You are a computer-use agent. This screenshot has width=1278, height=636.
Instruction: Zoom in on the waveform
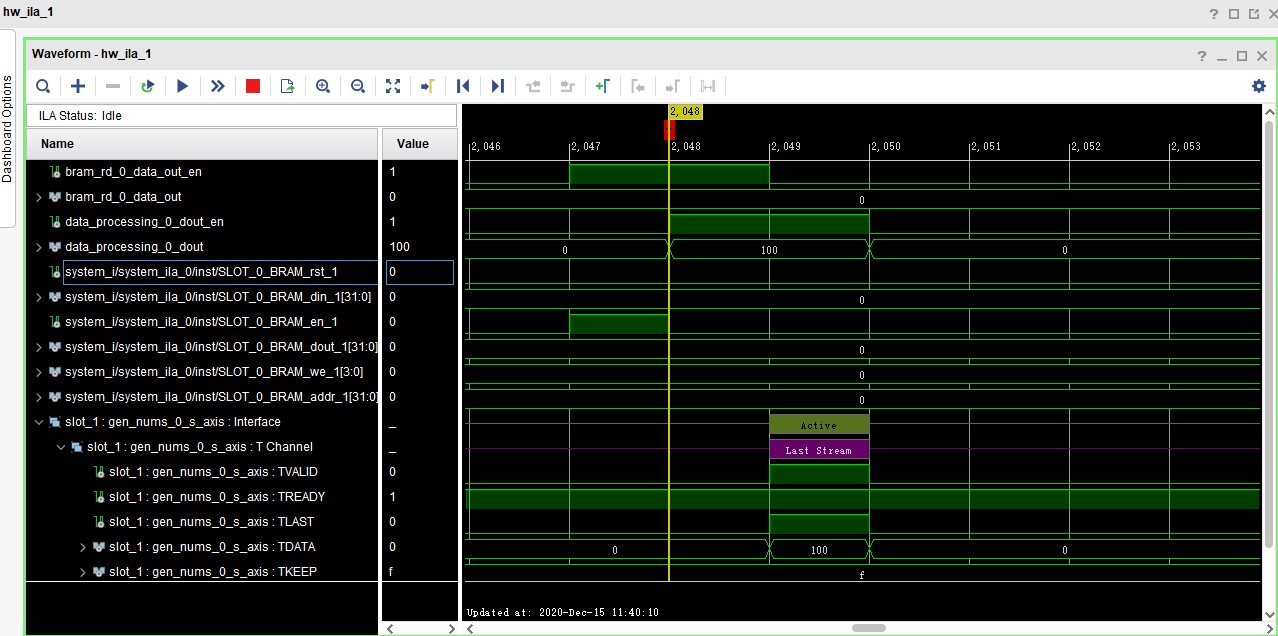(322, 86)
